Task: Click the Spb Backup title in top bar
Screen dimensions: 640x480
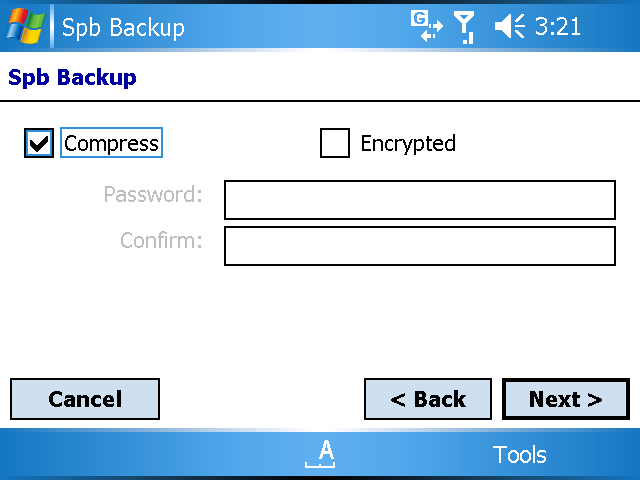Action: [123, 28]
